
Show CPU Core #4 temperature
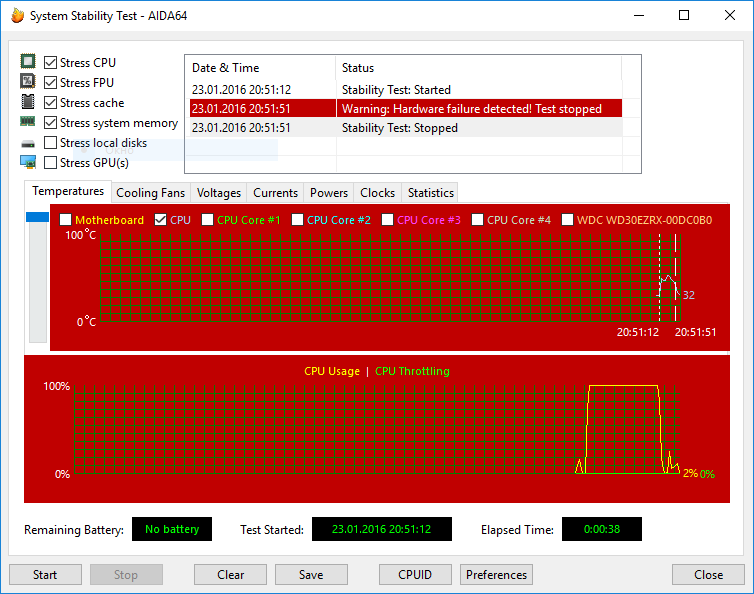tap(478, 220)
